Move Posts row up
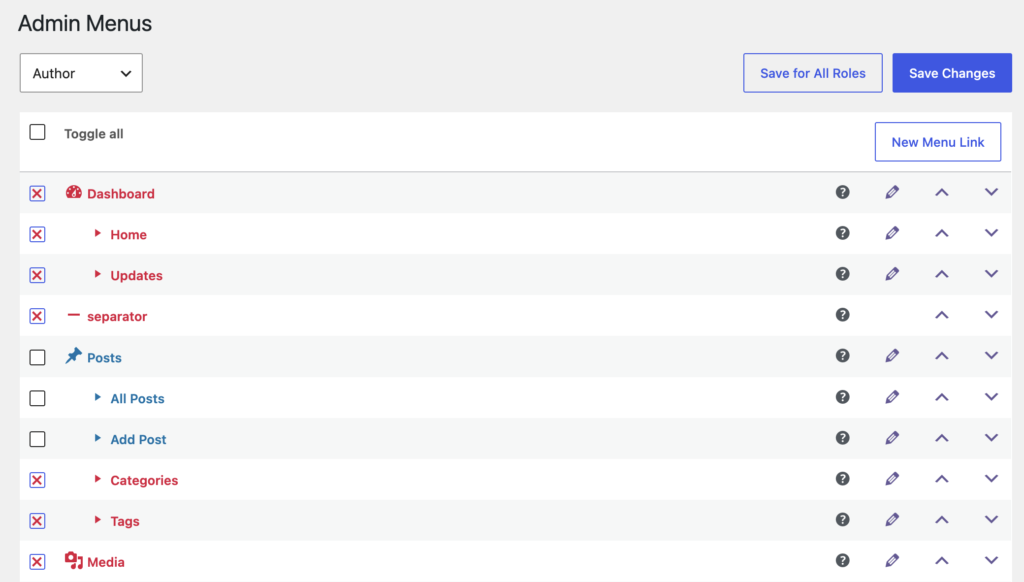 click(x=942, y=356)
